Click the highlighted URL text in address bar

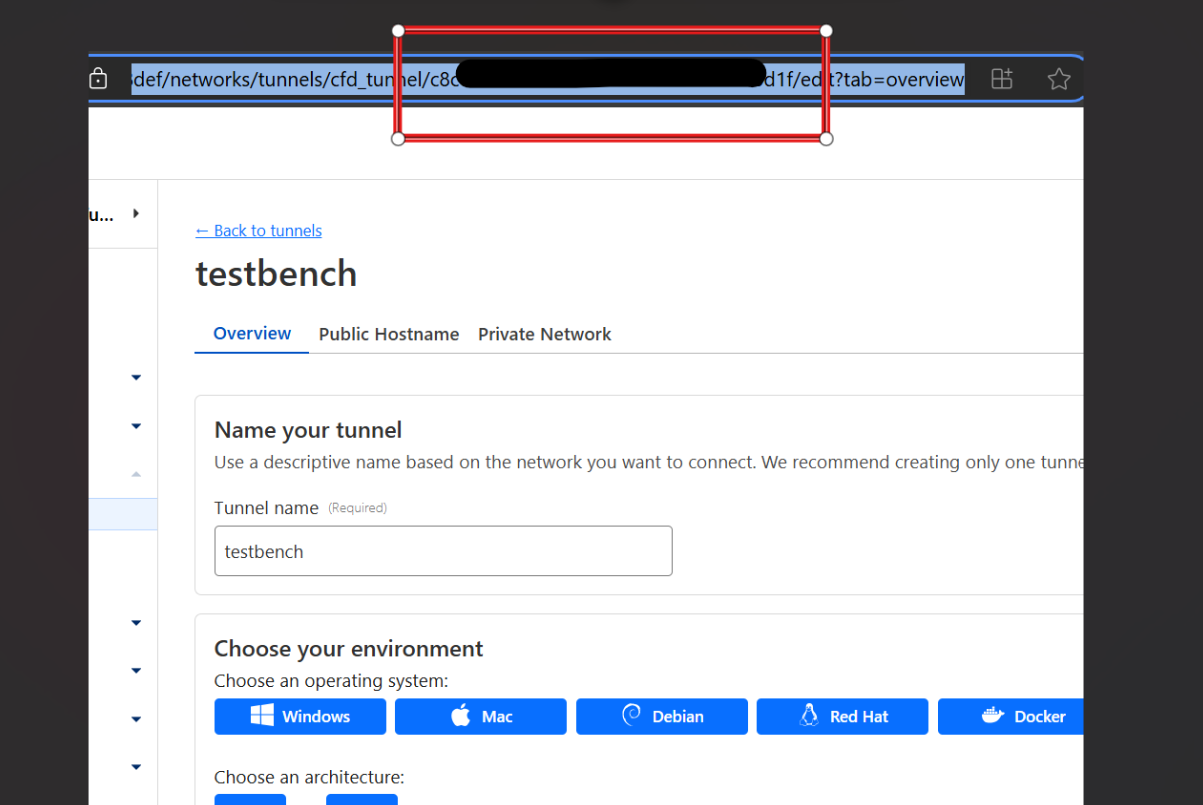tap(548, 79)
